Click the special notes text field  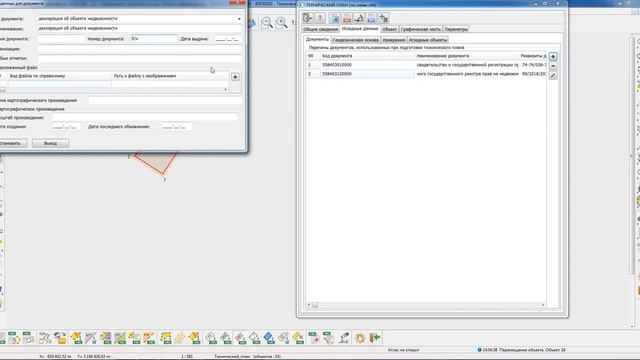[x=139, y=58]
